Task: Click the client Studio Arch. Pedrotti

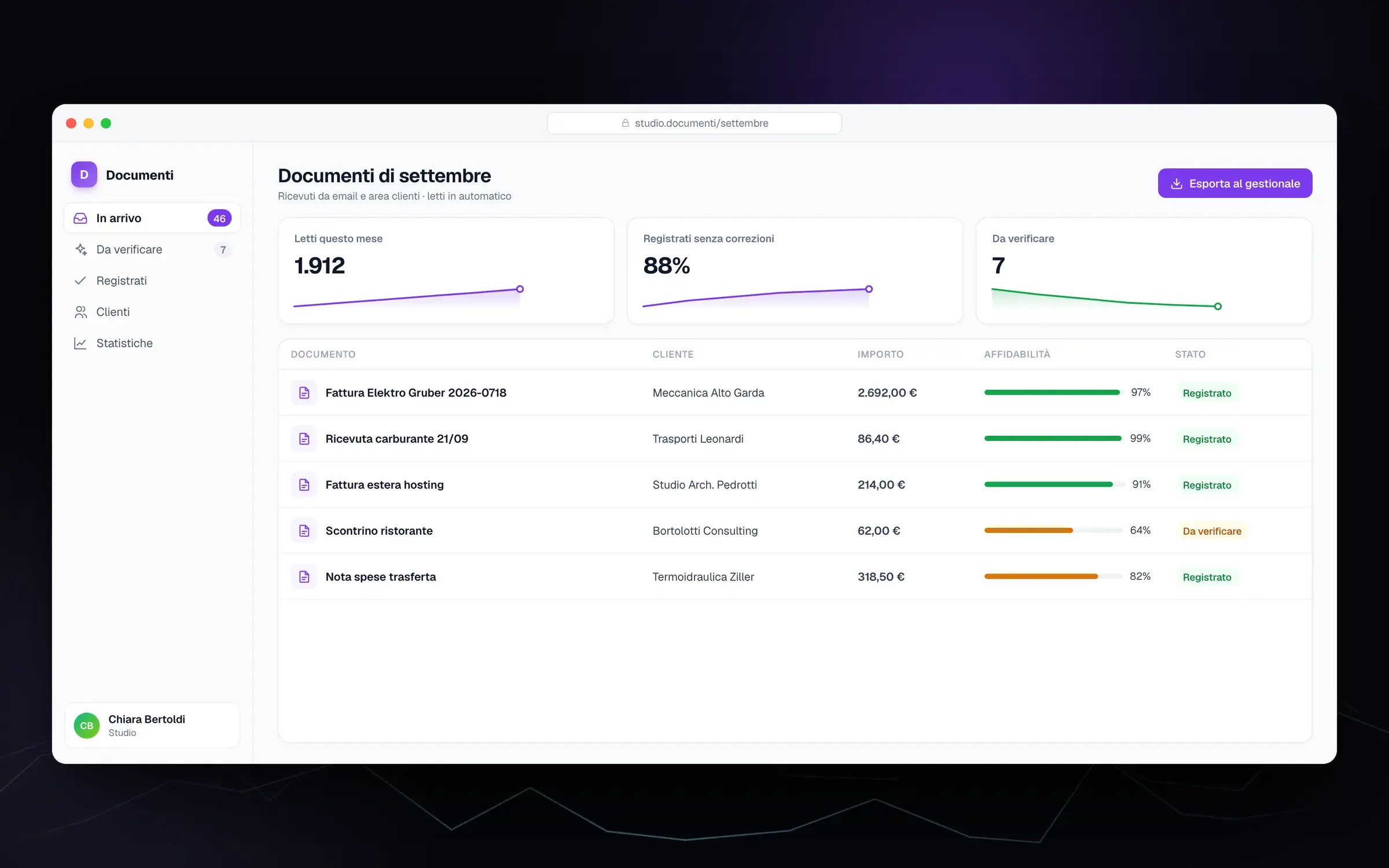Action: [704, 485]
